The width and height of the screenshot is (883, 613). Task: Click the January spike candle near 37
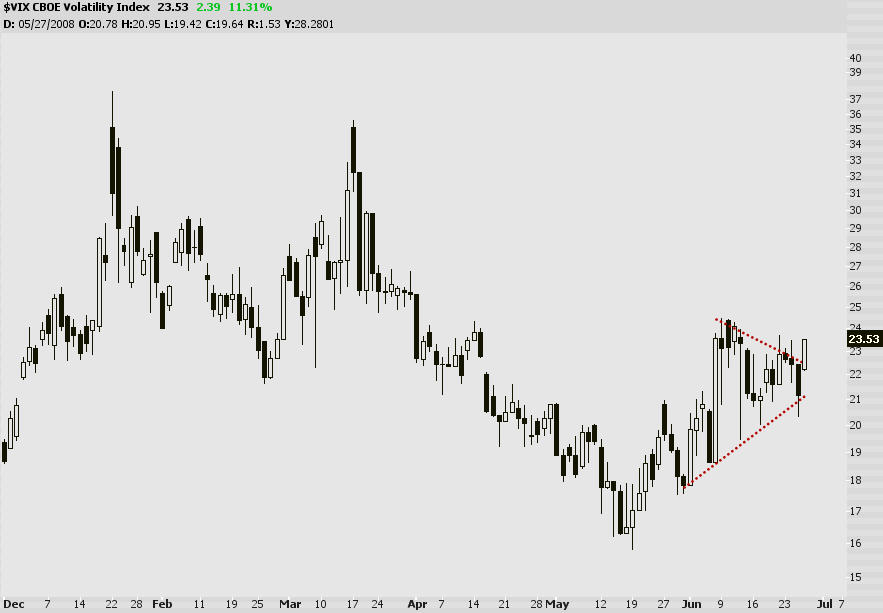click(112, 160)
